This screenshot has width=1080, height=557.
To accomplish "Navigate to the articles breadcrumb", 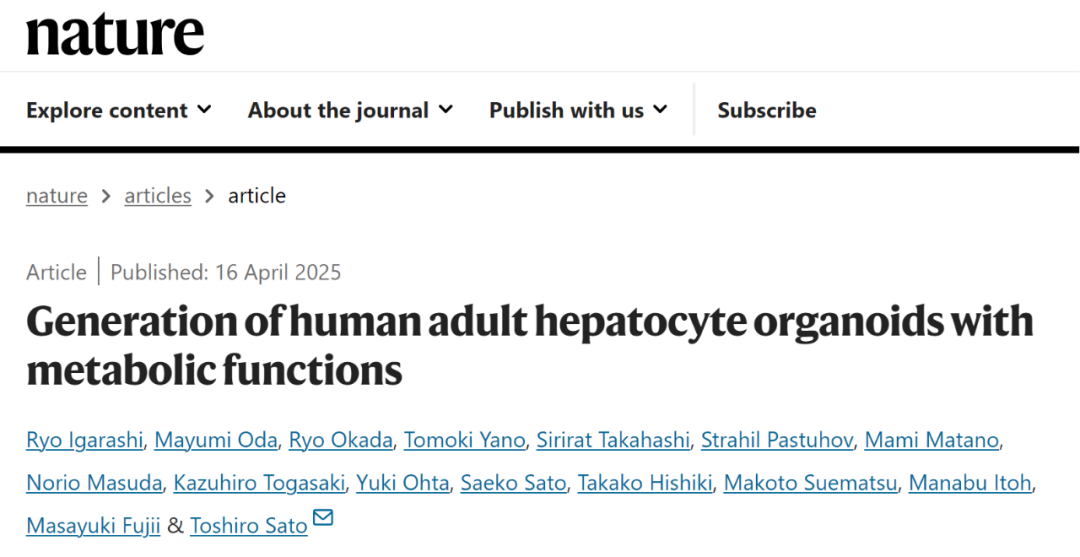I will click(157, 196).
